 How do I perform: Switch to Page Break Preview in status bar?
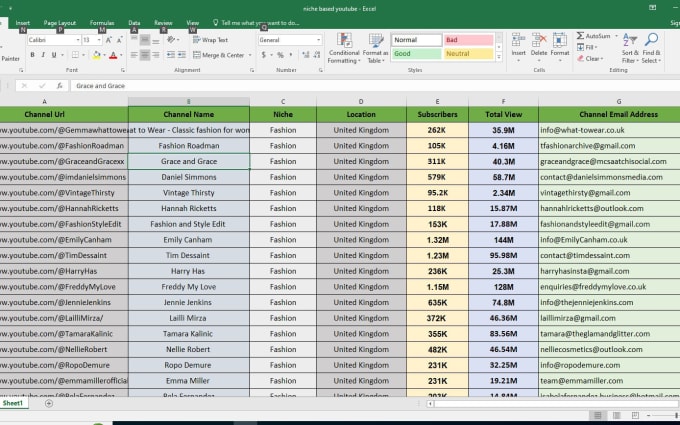[x=635, y=415]
